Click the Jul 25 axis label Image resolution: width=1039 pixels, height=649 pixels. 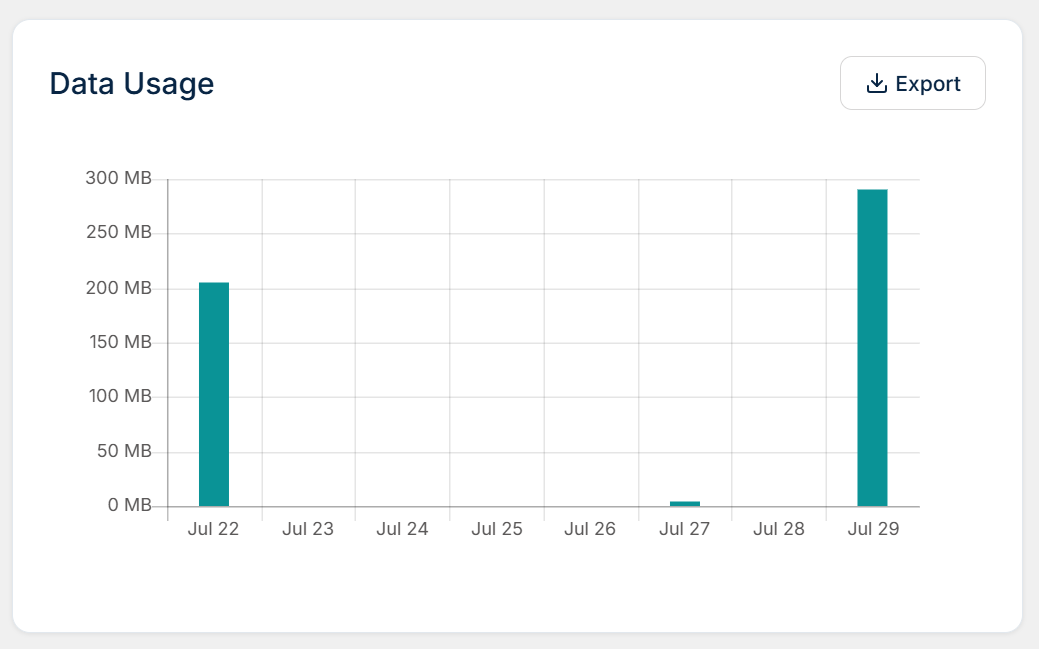pyautogui.click(x=497, y=529)
